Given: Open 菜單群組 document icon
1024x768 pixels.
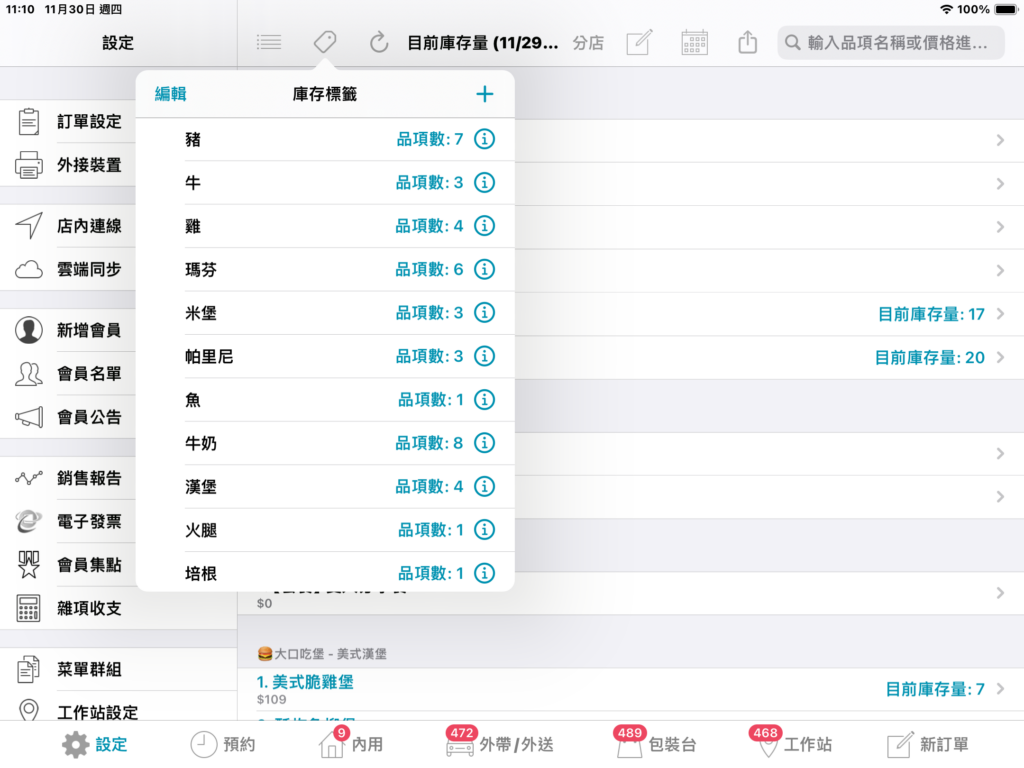Looking at the screenshot, I should [29, 669].
